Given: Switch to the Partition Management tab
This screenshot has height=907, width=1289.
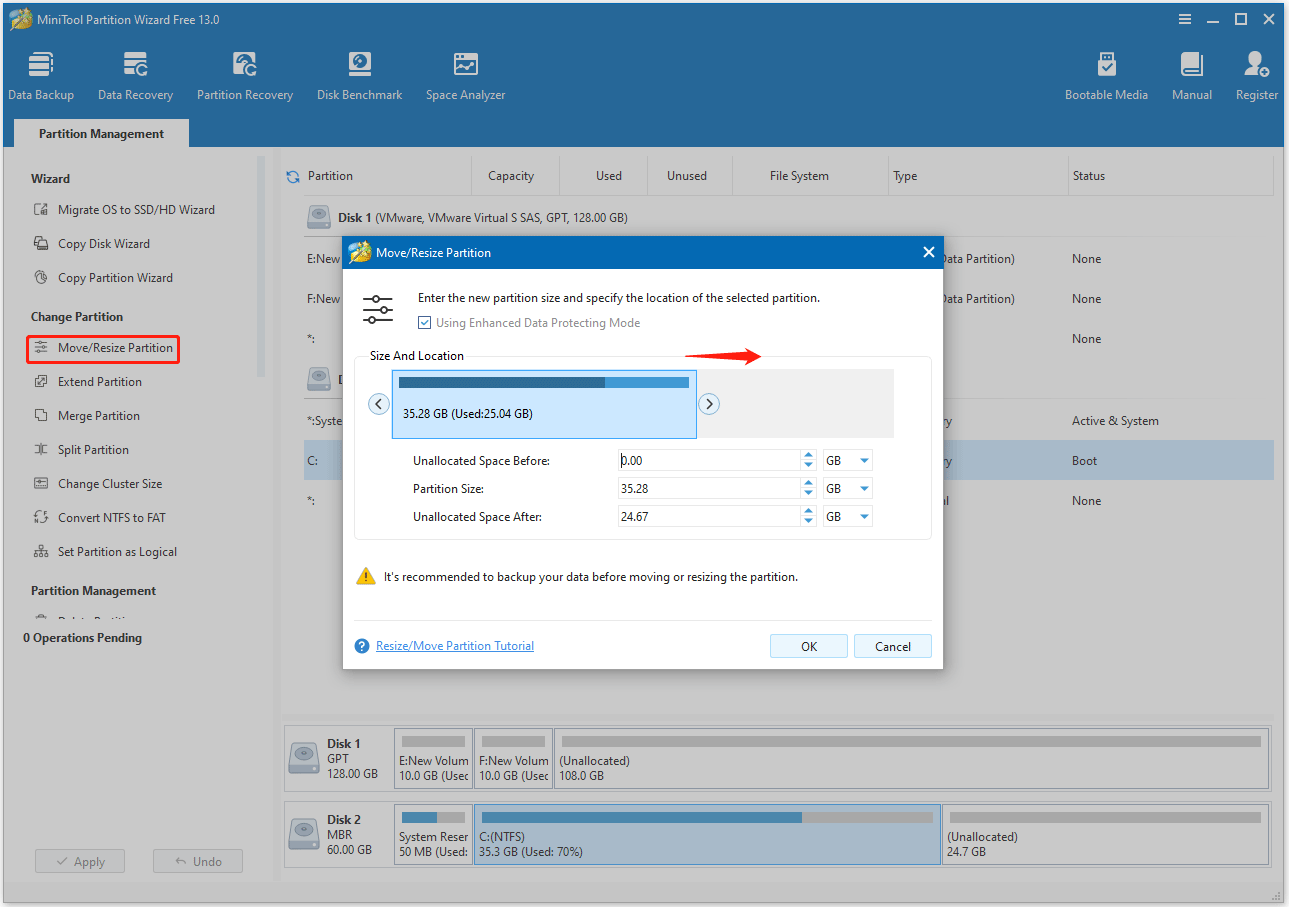Looking at the screenshot, I should click(100, 132).
